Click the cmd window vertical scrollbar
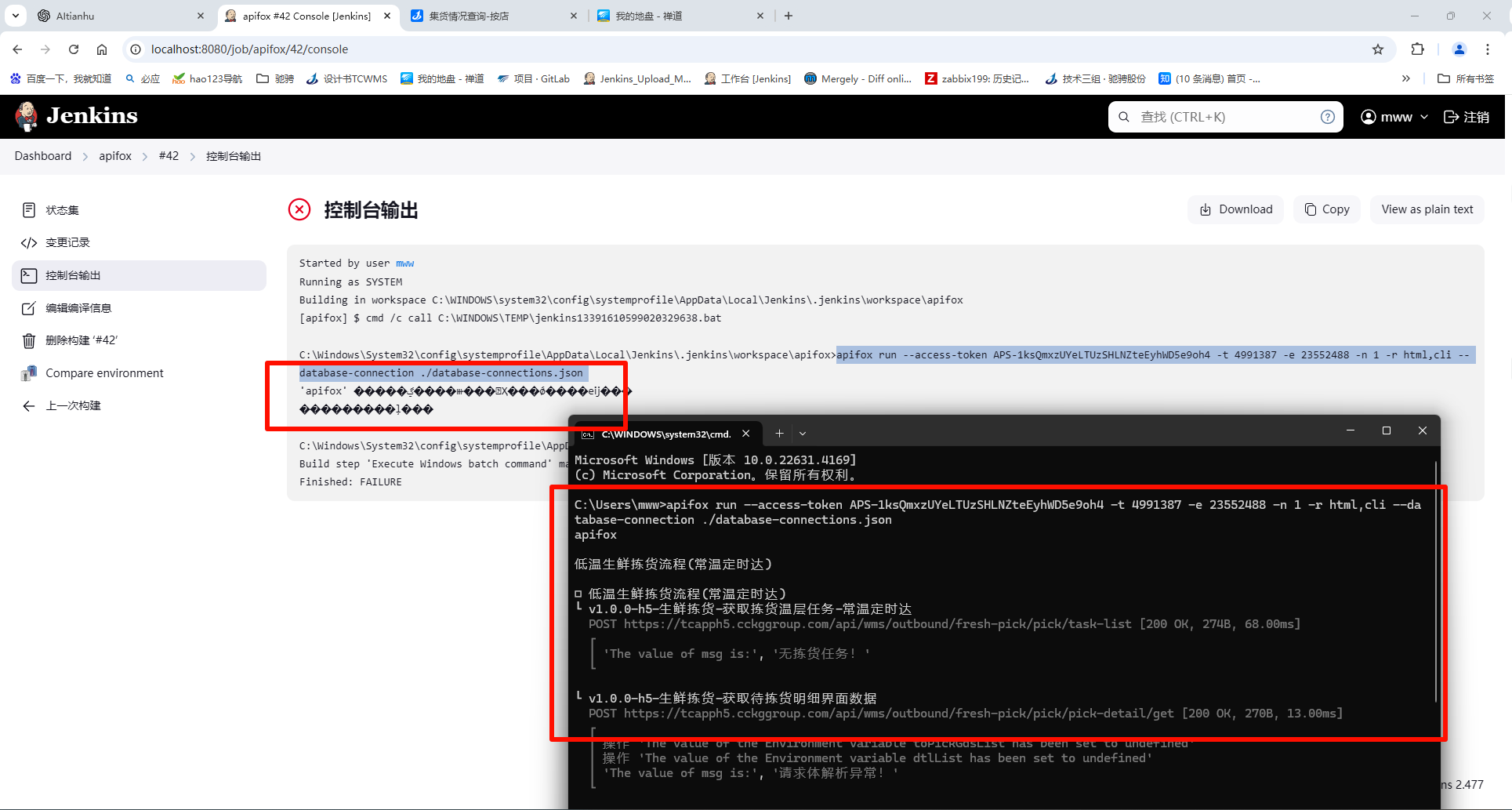Image resolution: width=1512 pixels, height=810 pixels. [1436, 580]
